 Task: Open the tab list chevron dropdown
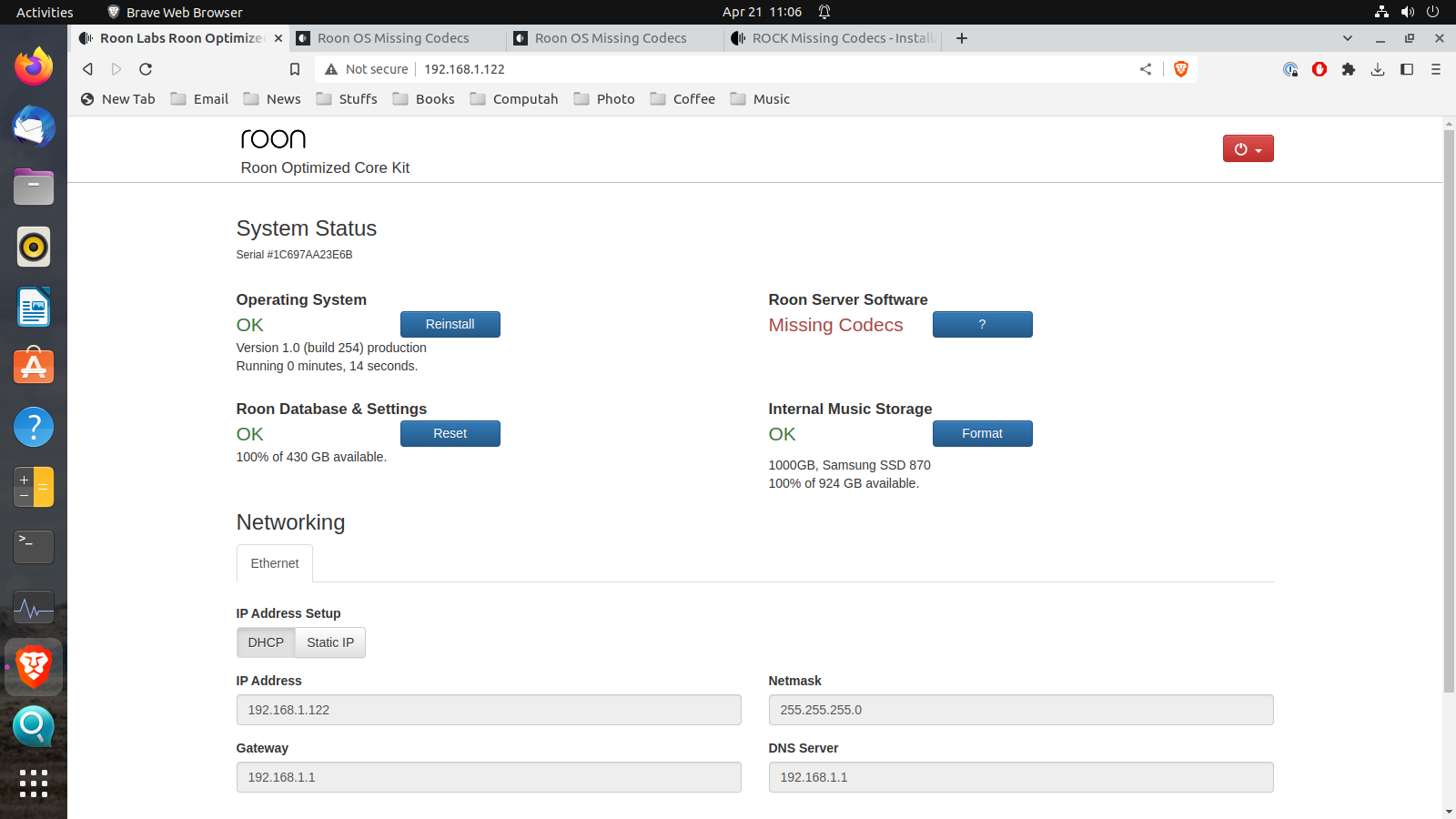[1348, 38]
